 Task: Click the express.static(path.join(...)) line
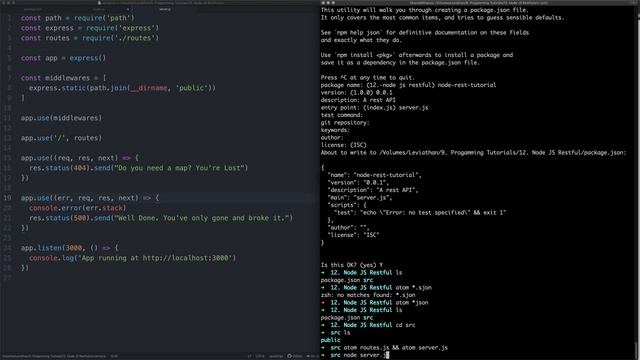pos(122,88)
